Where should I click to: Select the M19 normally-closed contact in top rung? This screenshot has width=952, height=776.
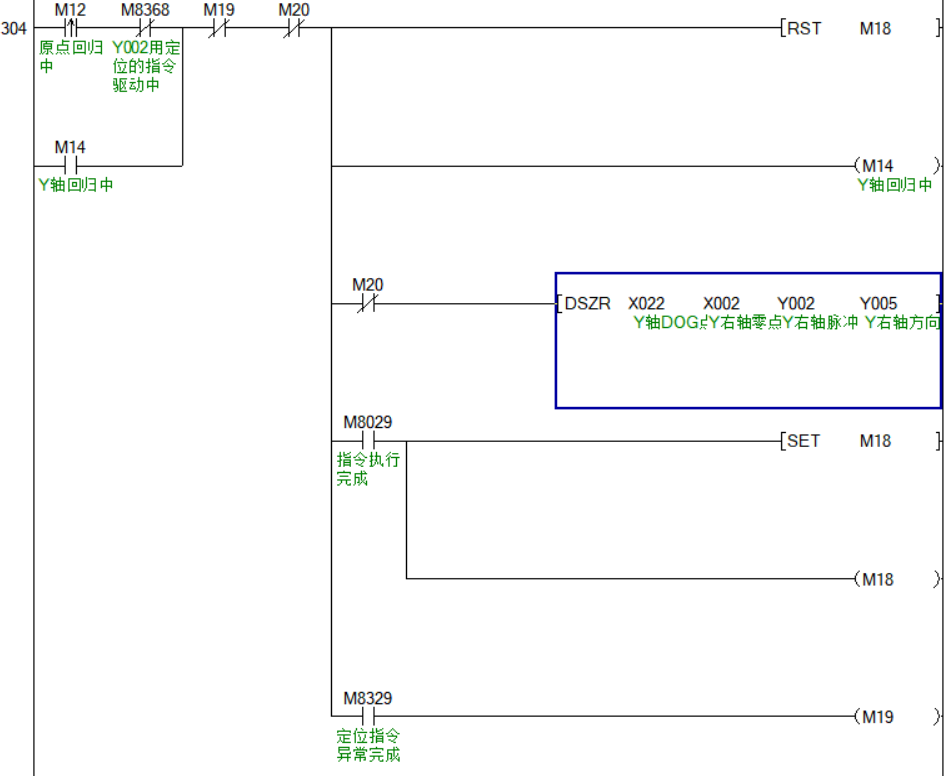click(219, 29)
